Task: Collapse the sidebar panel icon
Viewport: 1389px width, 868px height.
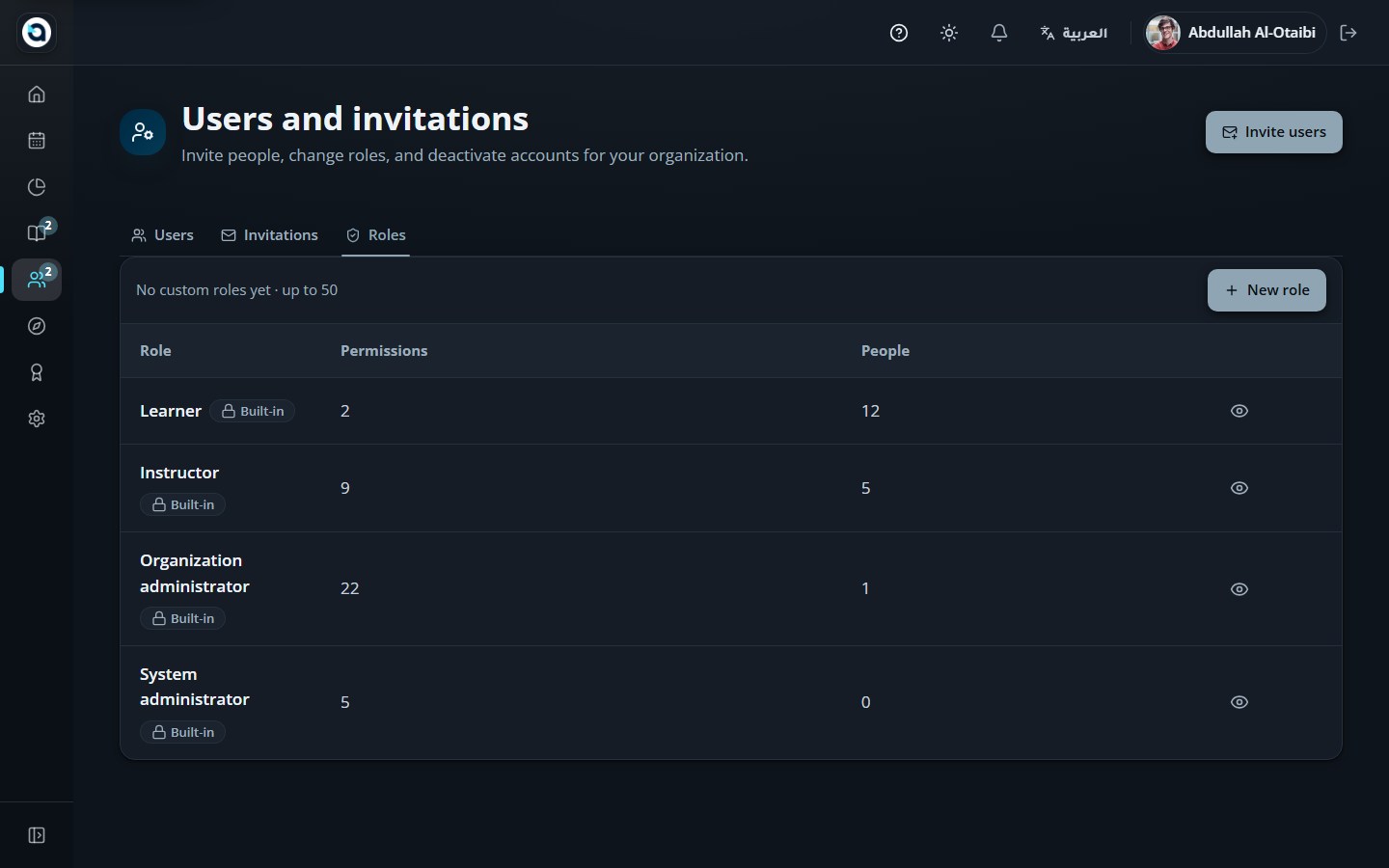Action: (x=37, y=835)
